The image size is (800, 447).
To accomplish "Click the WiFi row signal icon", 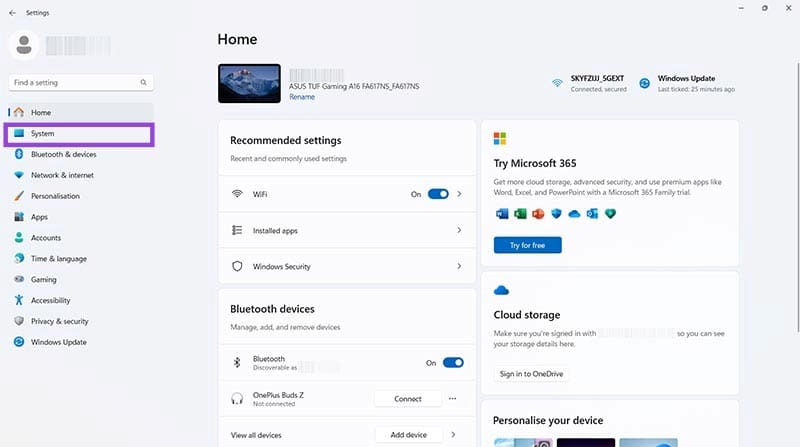I will pos(237,194).
